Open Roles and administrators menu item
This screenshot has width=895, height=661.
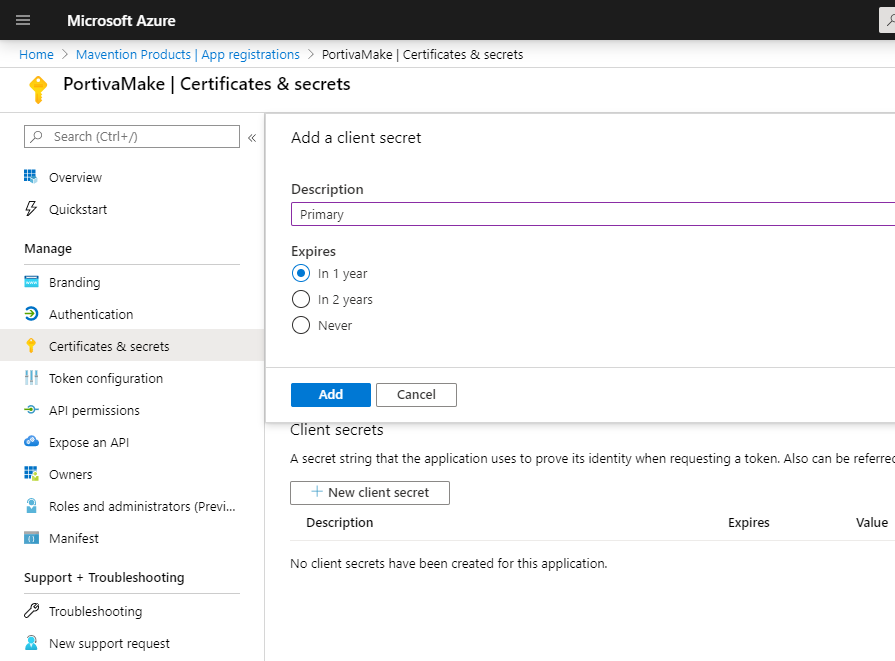[143, 506]
